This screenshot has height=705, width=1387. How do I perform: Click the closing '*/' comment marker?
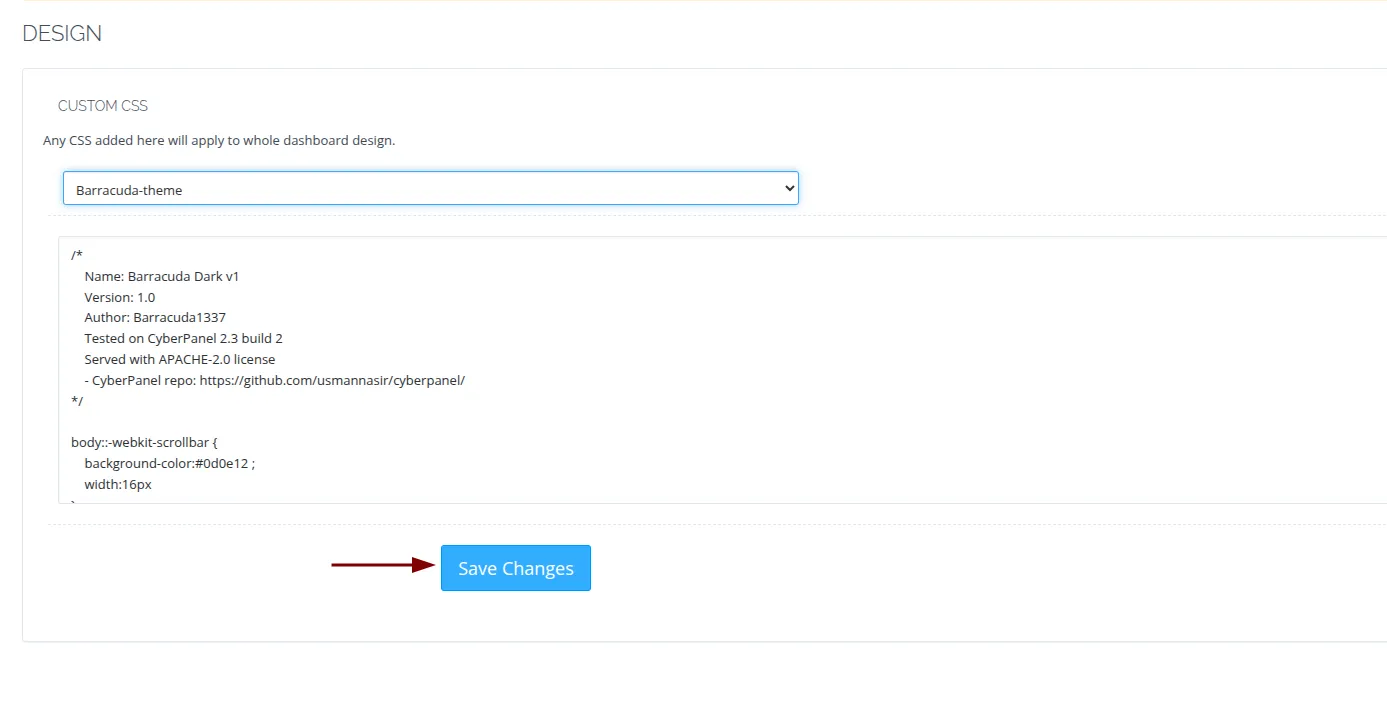click(x=77, y=401)
